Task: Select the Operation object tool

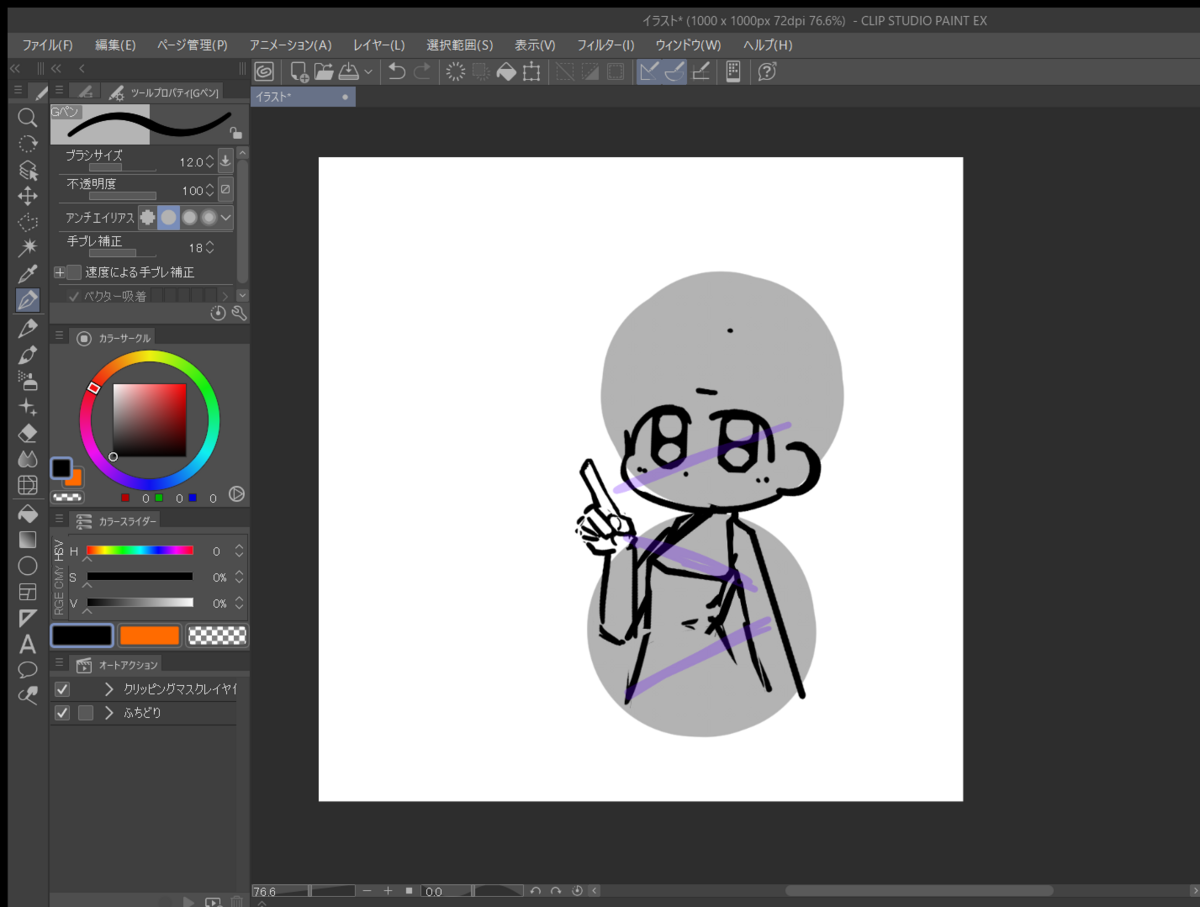Action: pyautogui.click(x=28, y=170)
